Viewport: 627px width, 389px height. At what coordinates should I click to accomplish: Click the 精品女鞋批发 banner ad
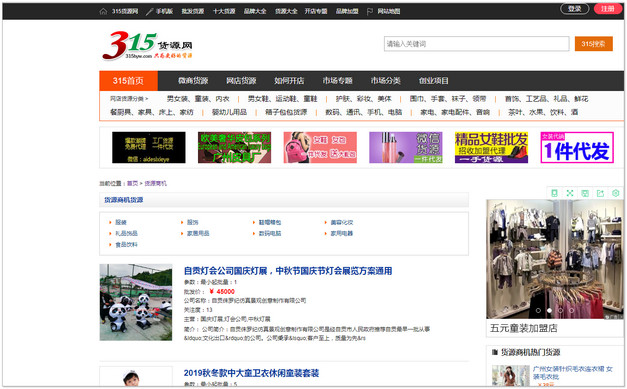(x=491, y=148)
